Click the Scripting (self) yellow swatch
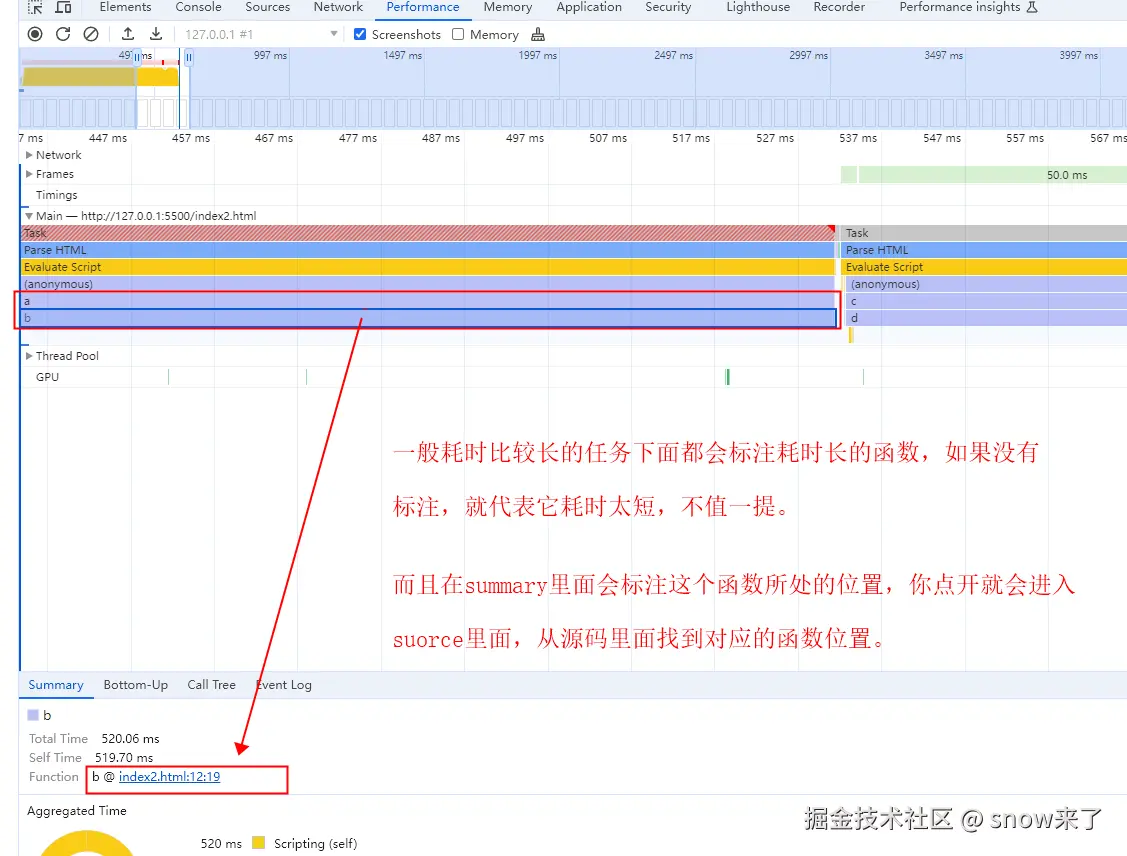This screenshot has width=1127, height=856. click(x=259, y=843)
